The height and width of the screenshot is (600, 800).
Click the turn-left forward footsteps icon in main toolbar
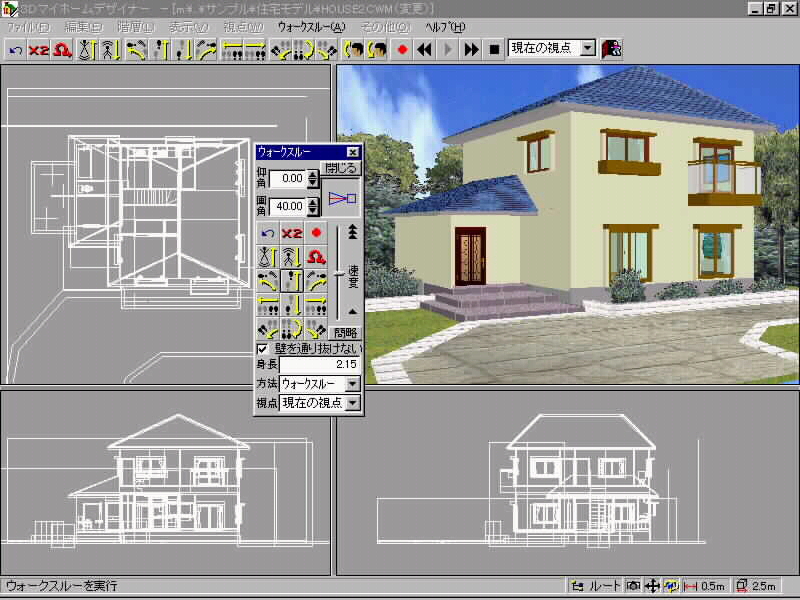click(136, 50)
